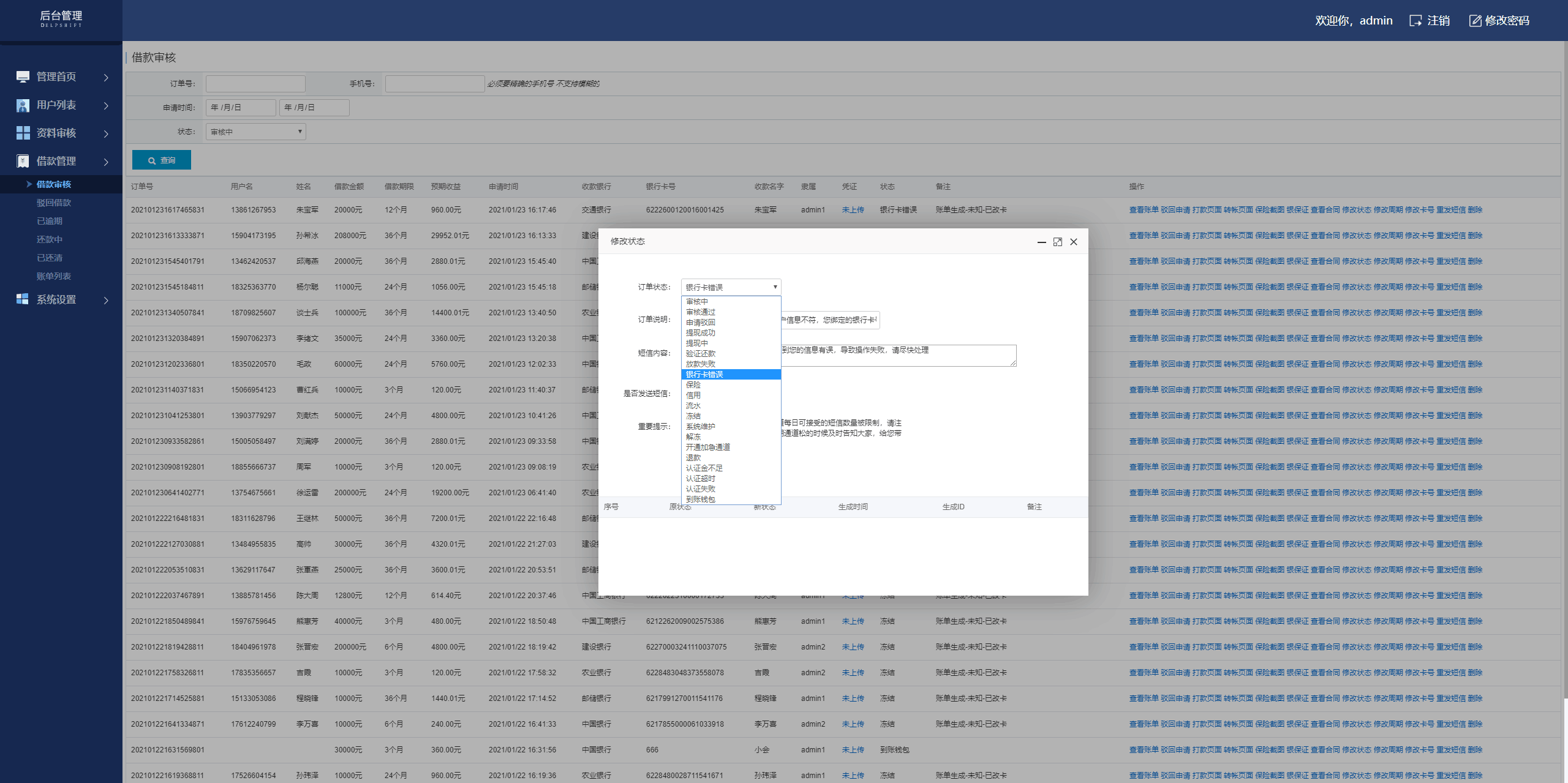Select 冻结 from the status list
Image resolution: width=1568 pixels, height=783 pixels.
point(693,416)
